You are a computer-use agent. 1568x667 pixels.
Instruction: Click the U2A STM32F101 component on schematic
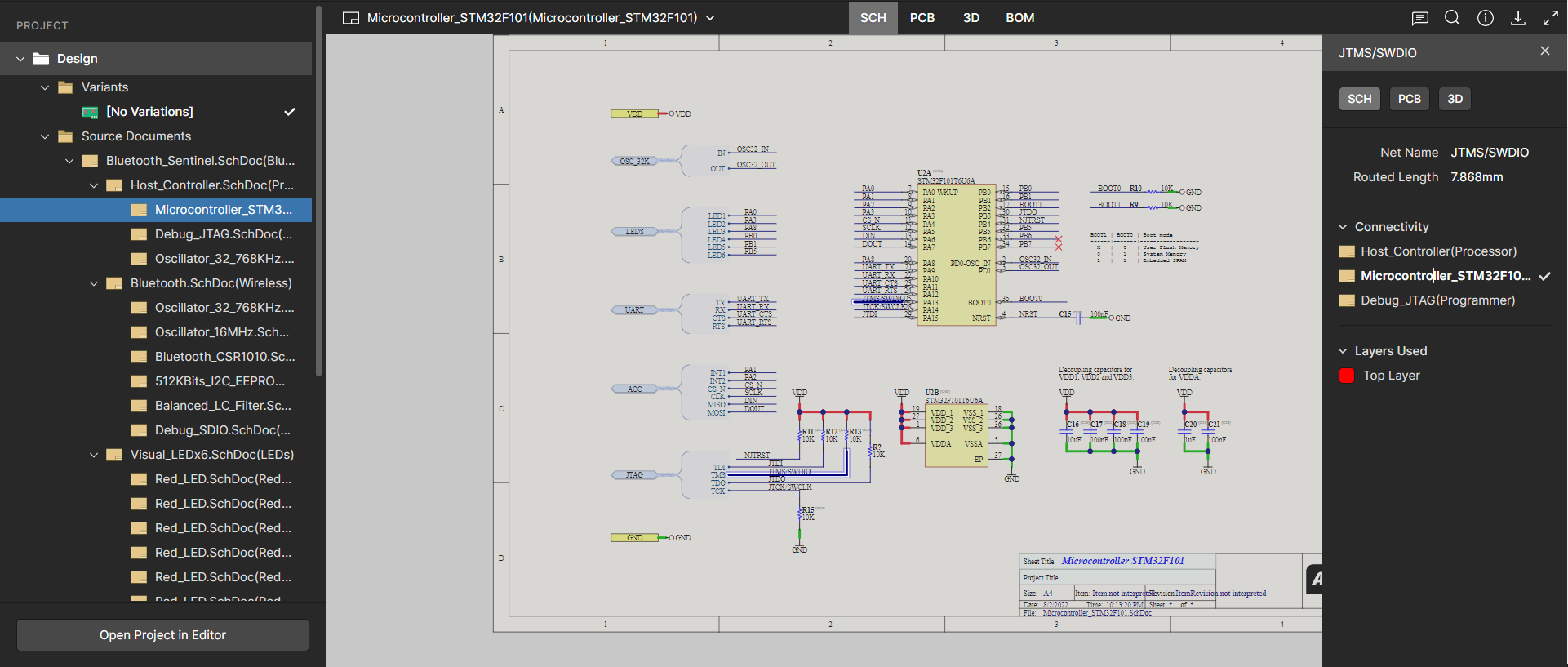[x=957, y=255]
